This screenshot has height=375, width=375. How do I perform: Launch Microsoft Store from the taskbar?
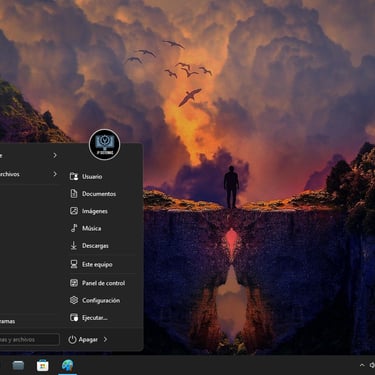tap(43, 366)
